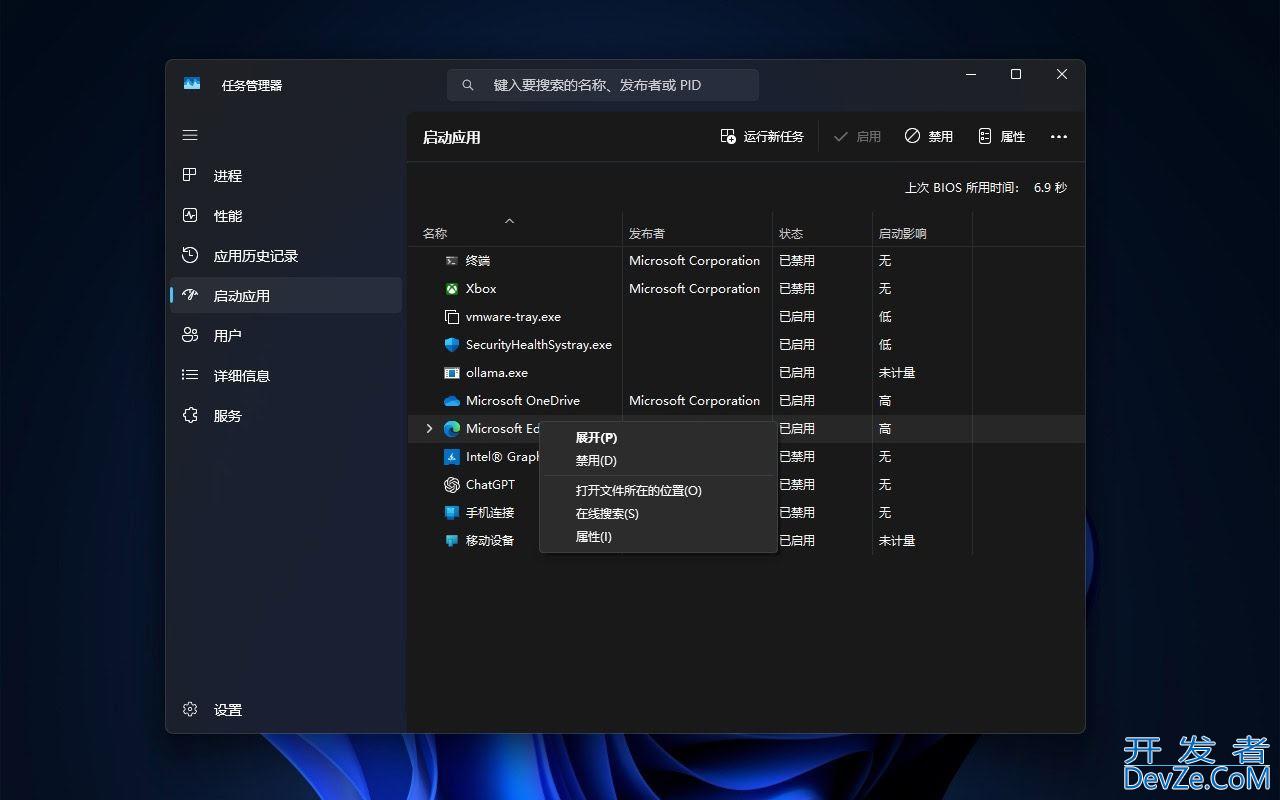Select the ollama.exe row name
Viewport: 1280px width, 800px height.
point(497,372)
